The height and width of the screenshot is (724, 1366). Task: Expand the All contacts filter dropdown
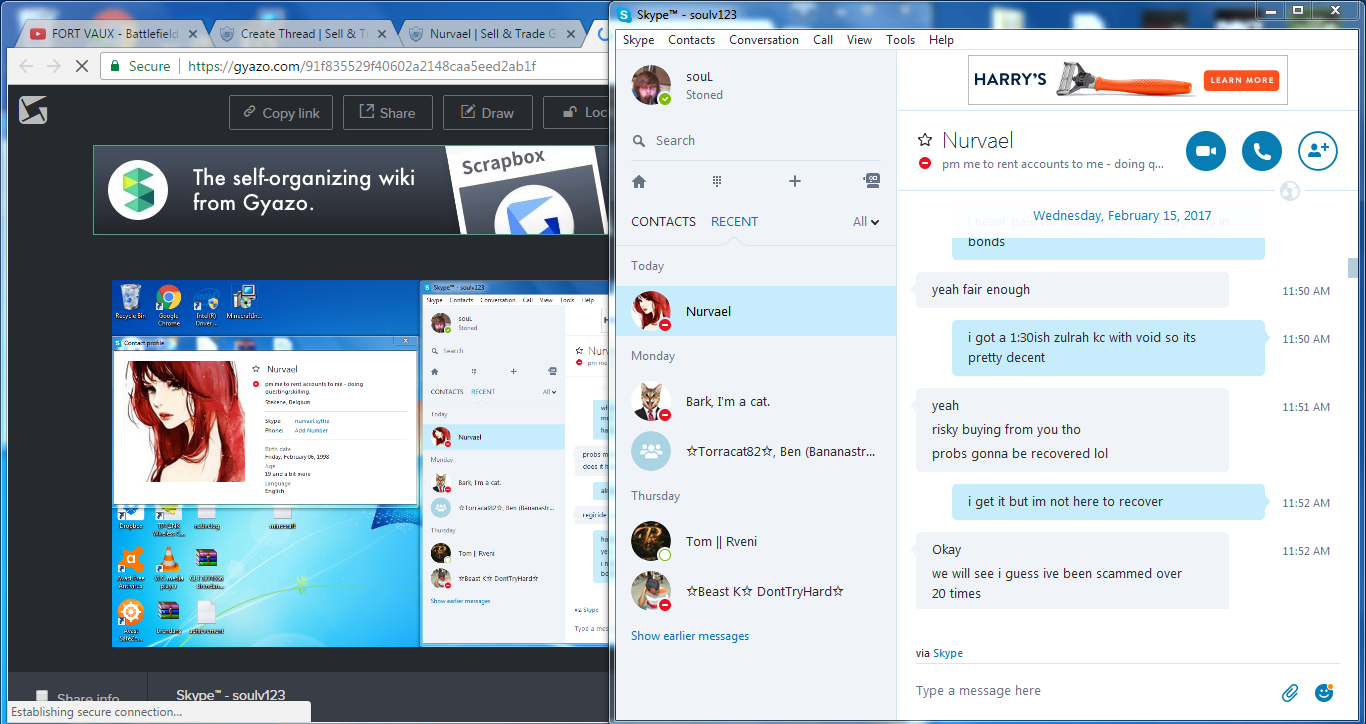click(x=866, y=222)
